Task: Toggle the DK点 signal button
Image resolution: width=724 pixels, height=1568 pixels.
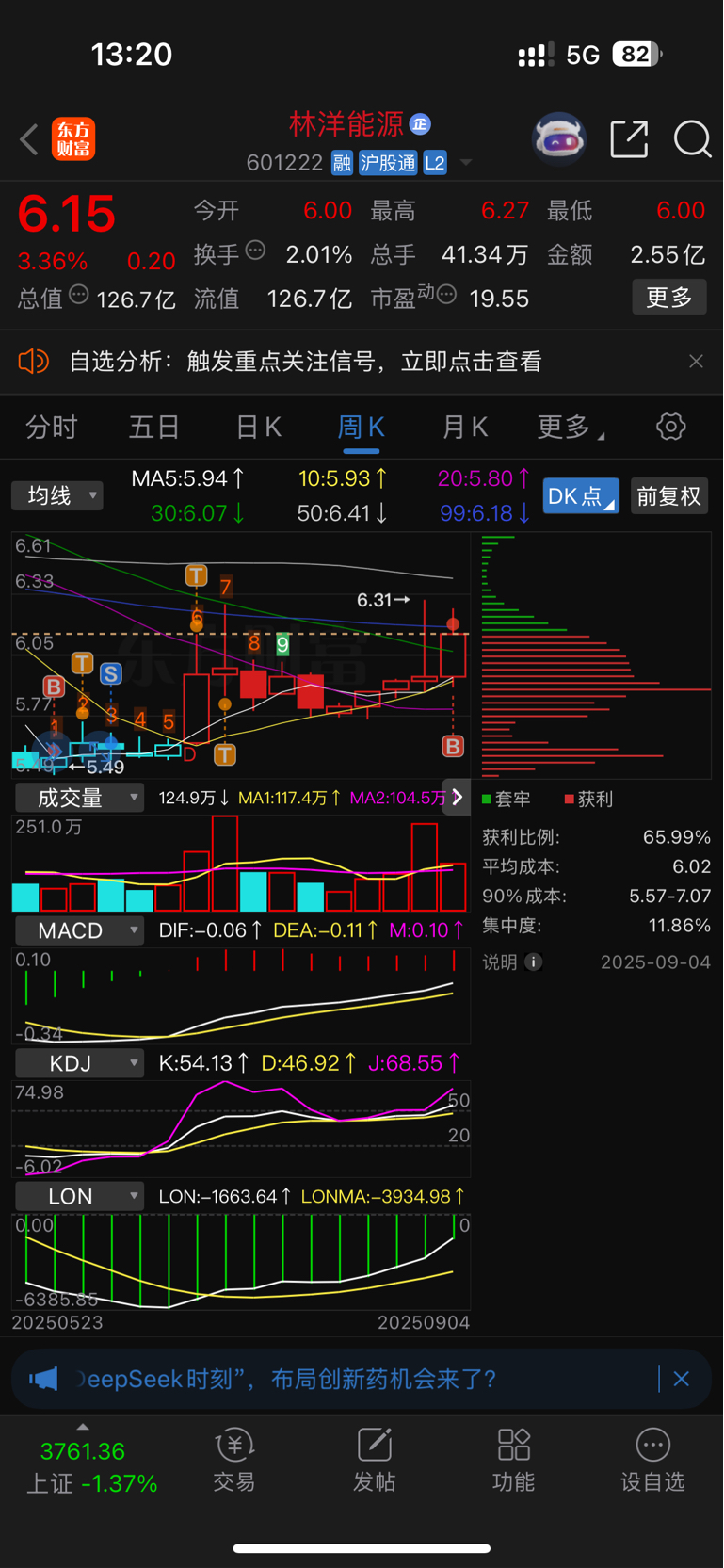Action: point(581,495)
